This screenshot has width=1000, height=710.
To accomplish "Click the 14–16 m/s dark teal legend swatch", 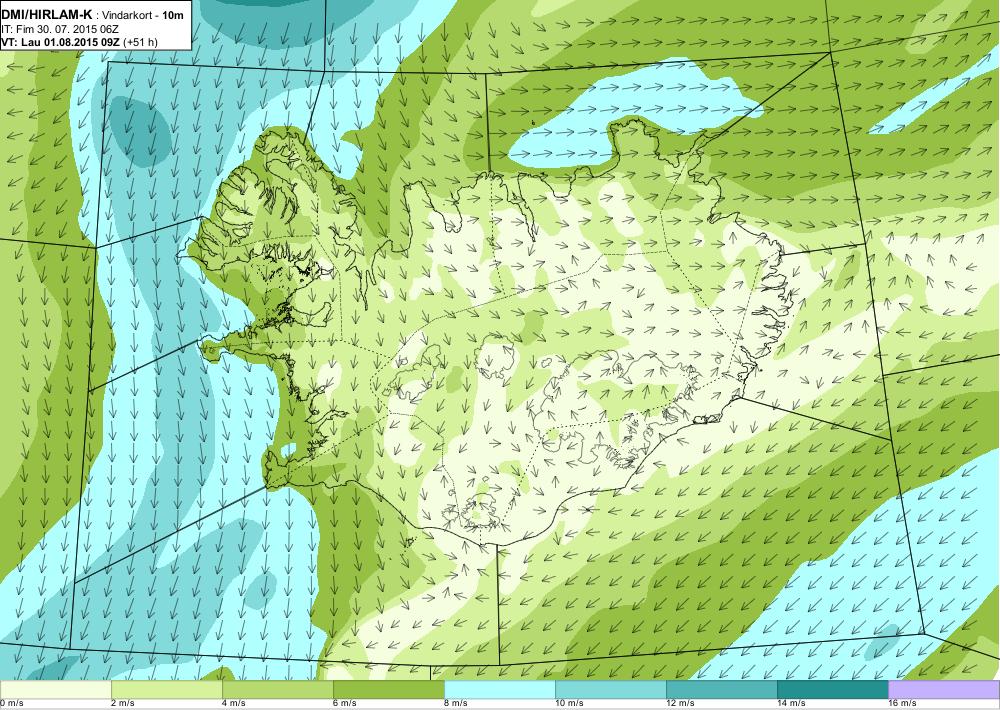I will (x=833, y=690).
